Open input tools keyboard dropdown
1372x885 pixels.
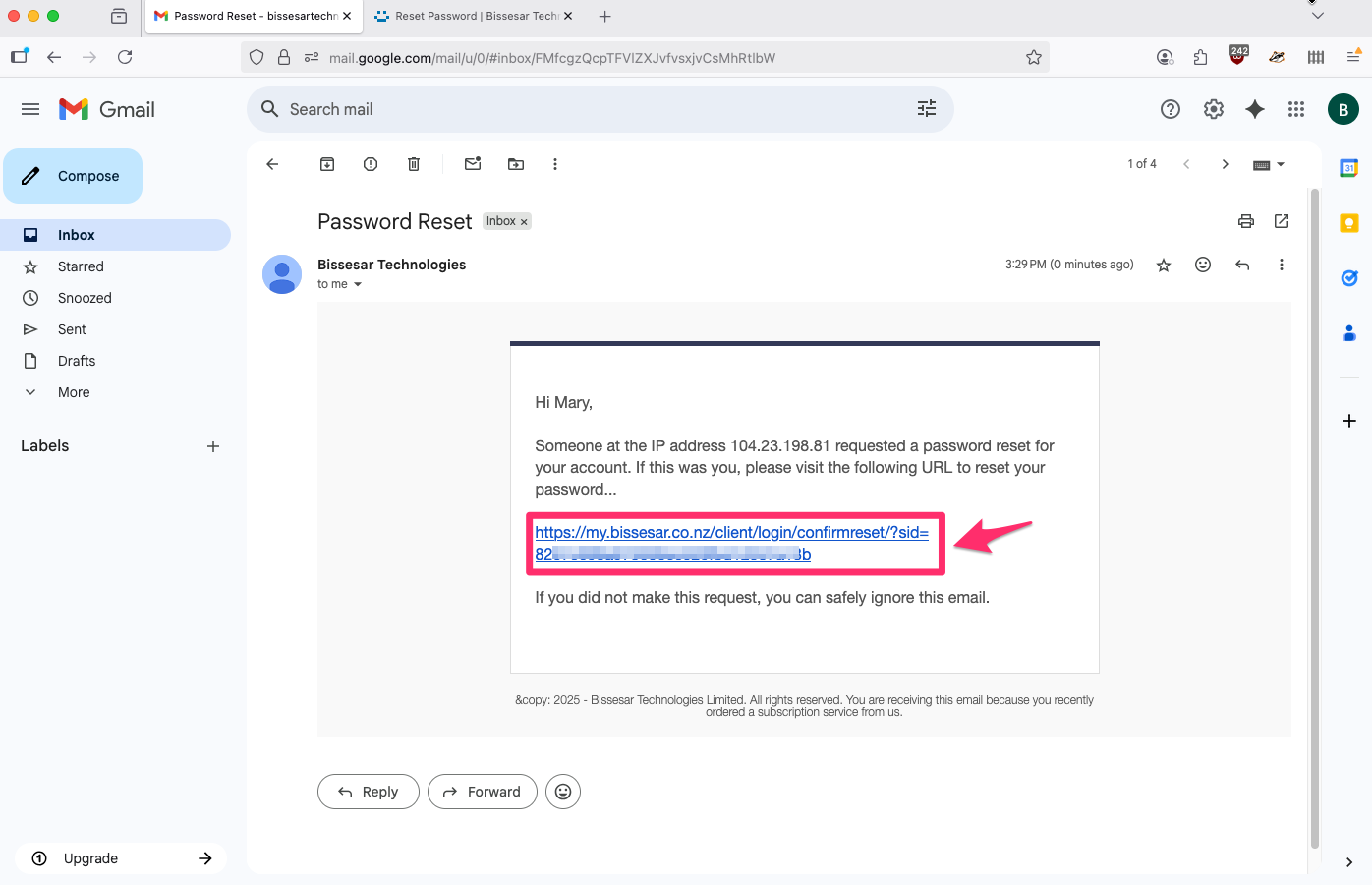pyautogui.click(x=1269, y=165)
